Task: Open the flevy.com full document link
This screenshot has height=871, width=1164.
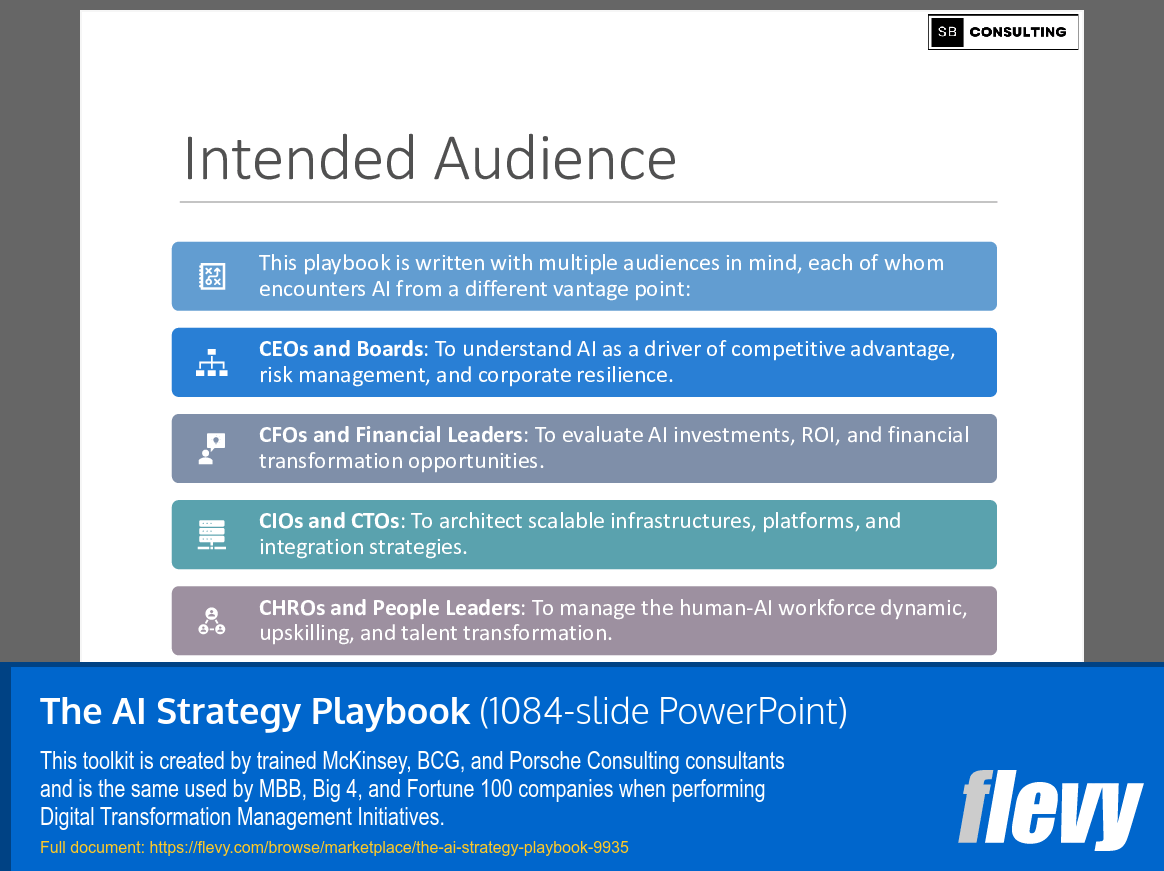Action: coord(389,847)
